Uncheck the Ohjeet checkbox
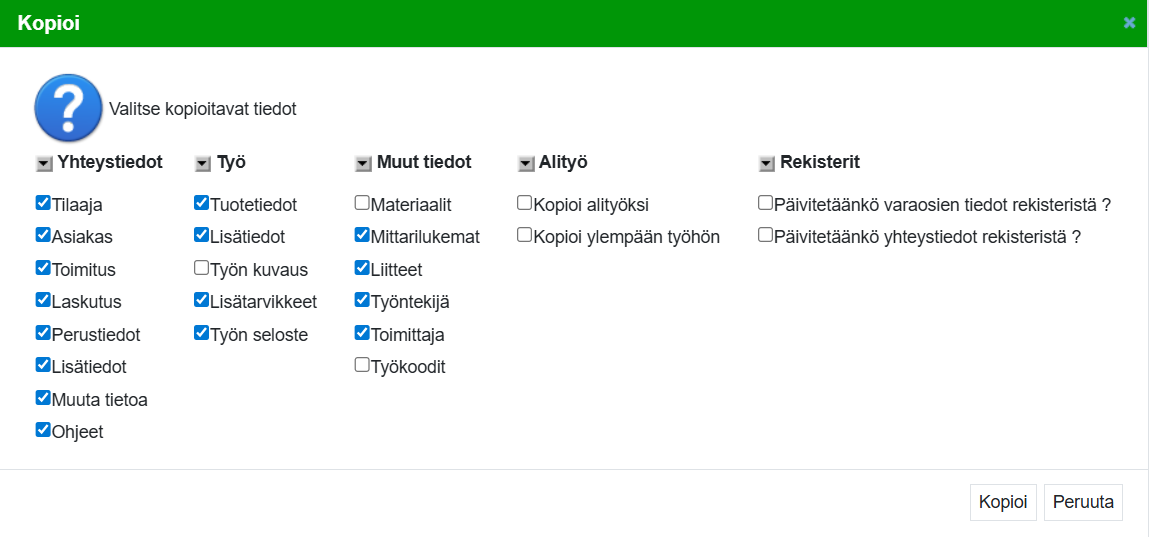This screenshot has width=1149, height=537. [43, 430]
